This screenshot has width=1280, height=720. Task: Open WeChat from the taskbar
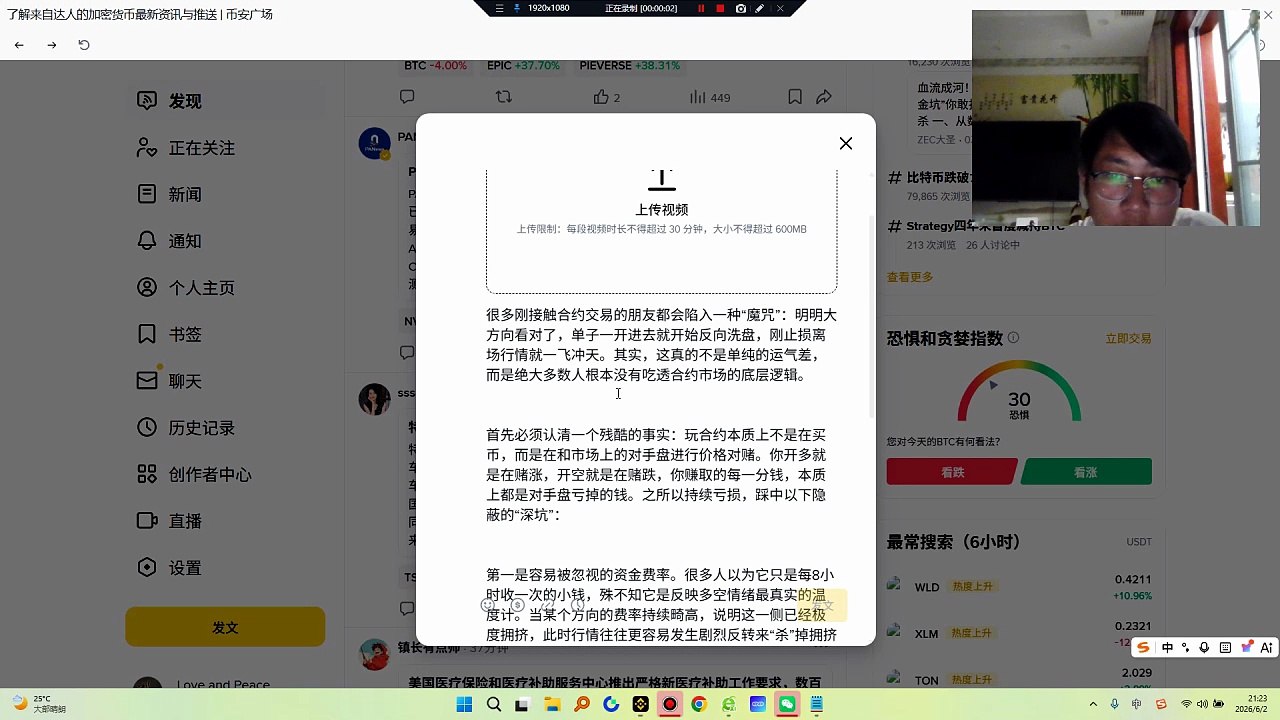click(787, 704)
